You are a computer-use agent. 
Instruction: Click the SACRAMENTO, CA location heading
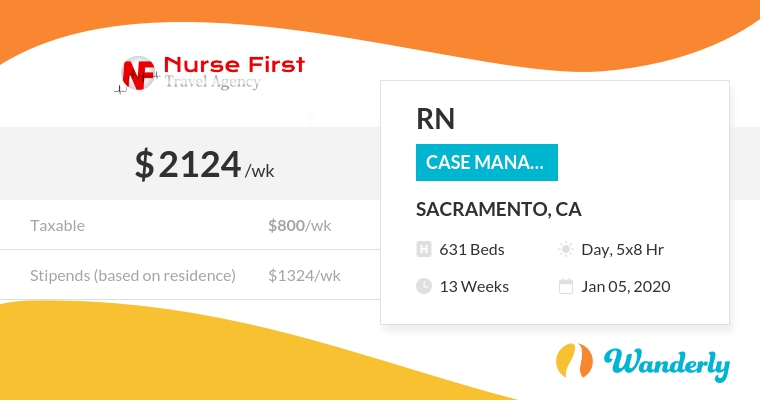coord(498,210)
